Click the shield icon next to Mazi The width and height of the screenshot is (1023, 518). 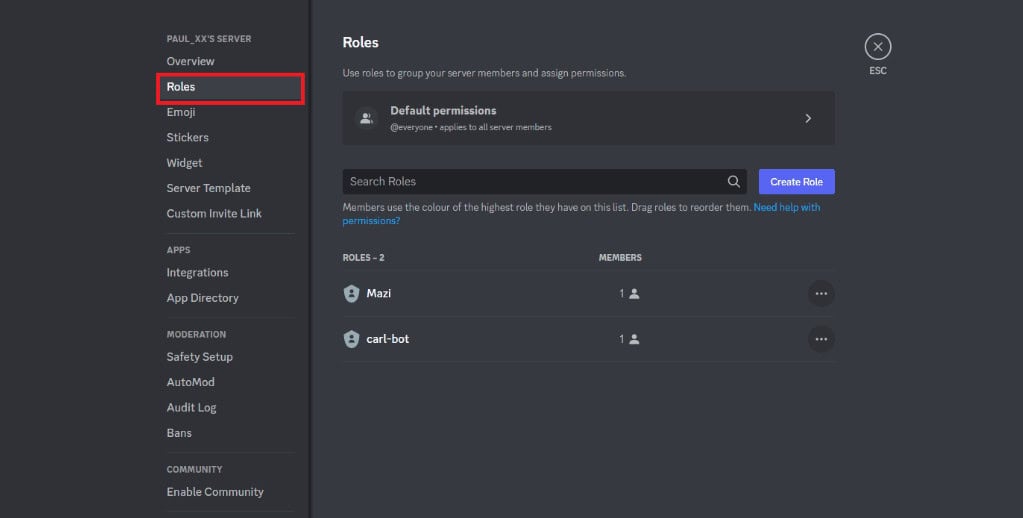pos(351,294)
